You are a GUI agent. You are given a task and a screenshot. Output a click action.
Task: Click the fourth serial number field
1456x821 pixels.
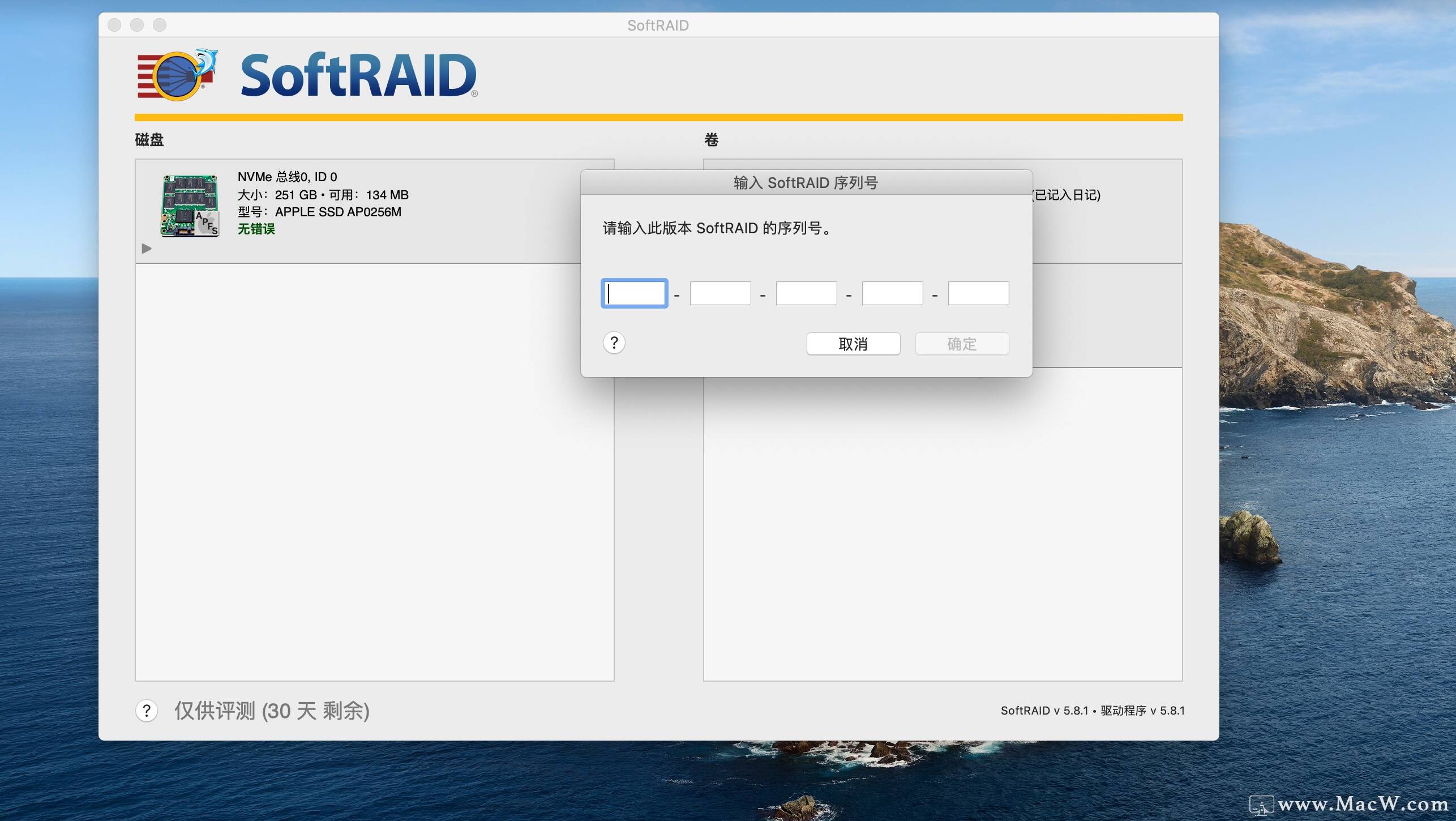pyautogui.click(x=892, y=293)
